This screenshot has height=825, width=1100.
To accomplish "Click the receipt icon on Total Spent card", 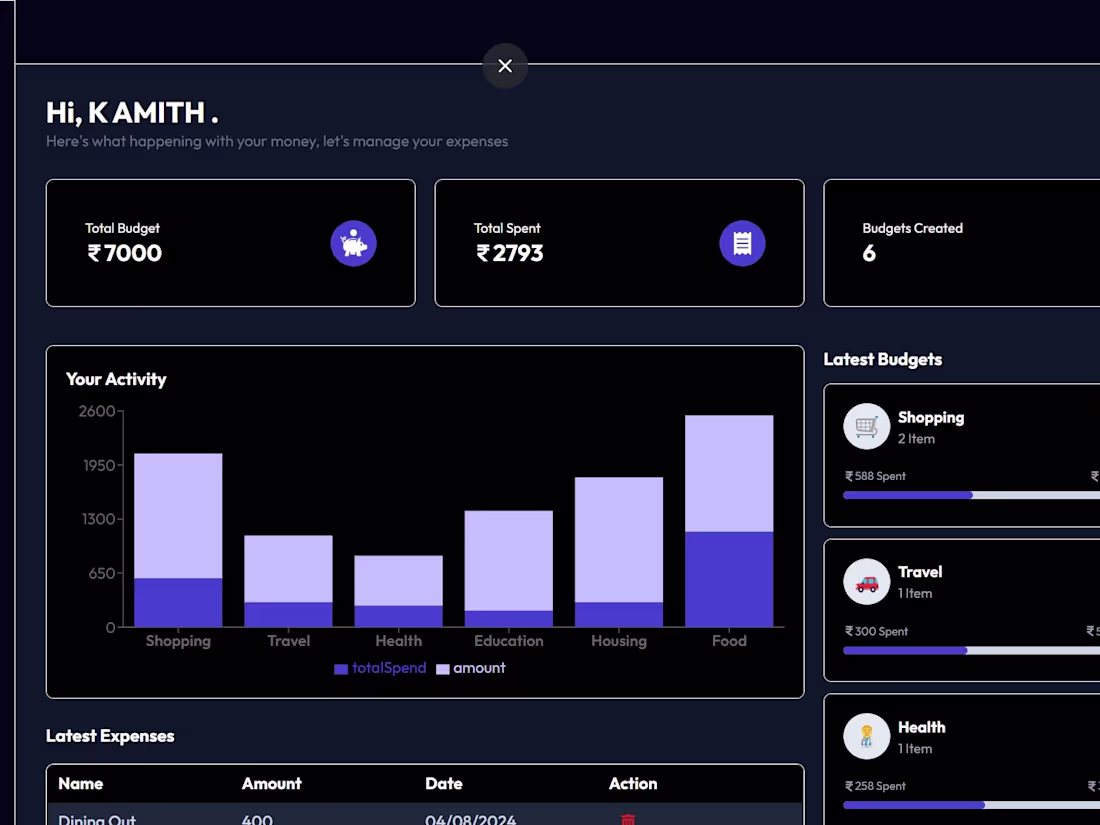I will point(742,243).
